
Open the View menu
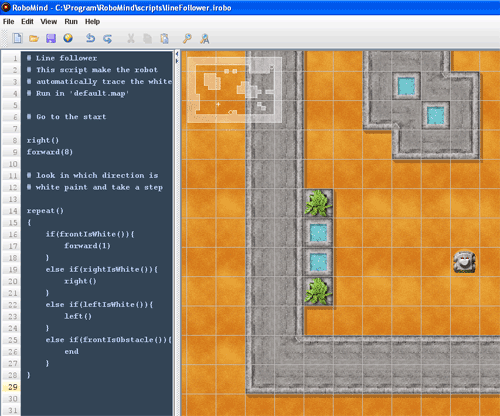pyautogui.click(x=49, y=22)
